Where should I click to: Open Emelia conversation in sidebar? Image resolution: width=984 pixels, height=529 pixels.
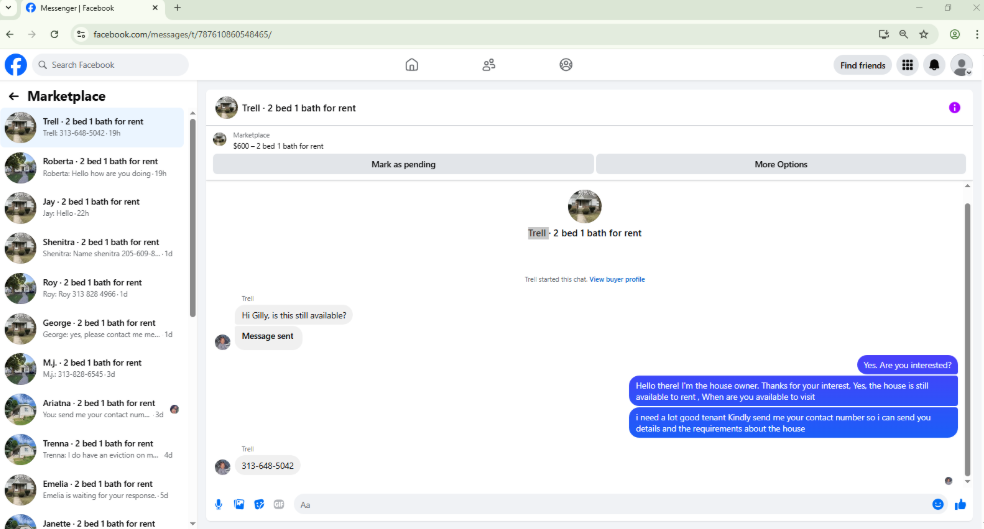(x=93, y=489)
